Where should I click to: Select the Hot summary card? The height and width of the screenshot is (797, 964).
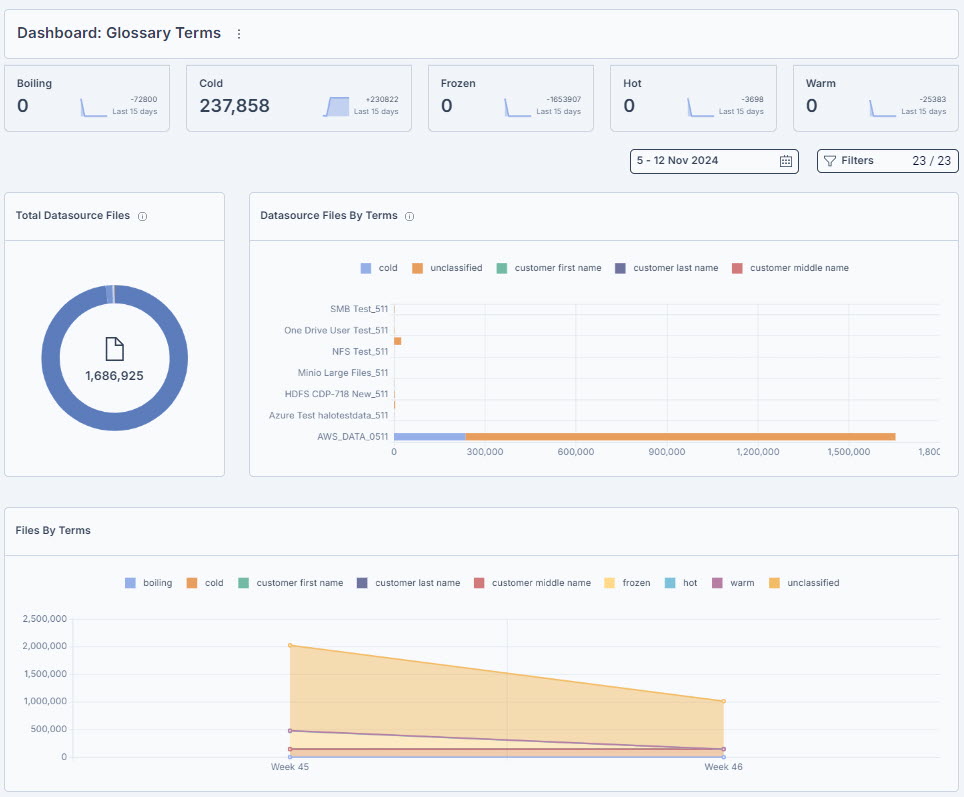point(693,98)
